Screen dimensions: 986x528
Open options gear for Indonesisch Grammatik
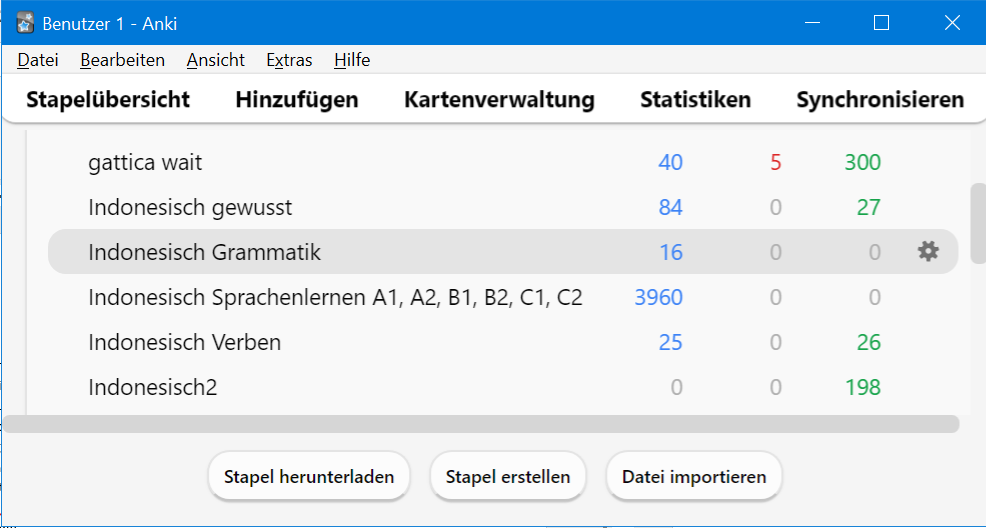click(928, 252)
